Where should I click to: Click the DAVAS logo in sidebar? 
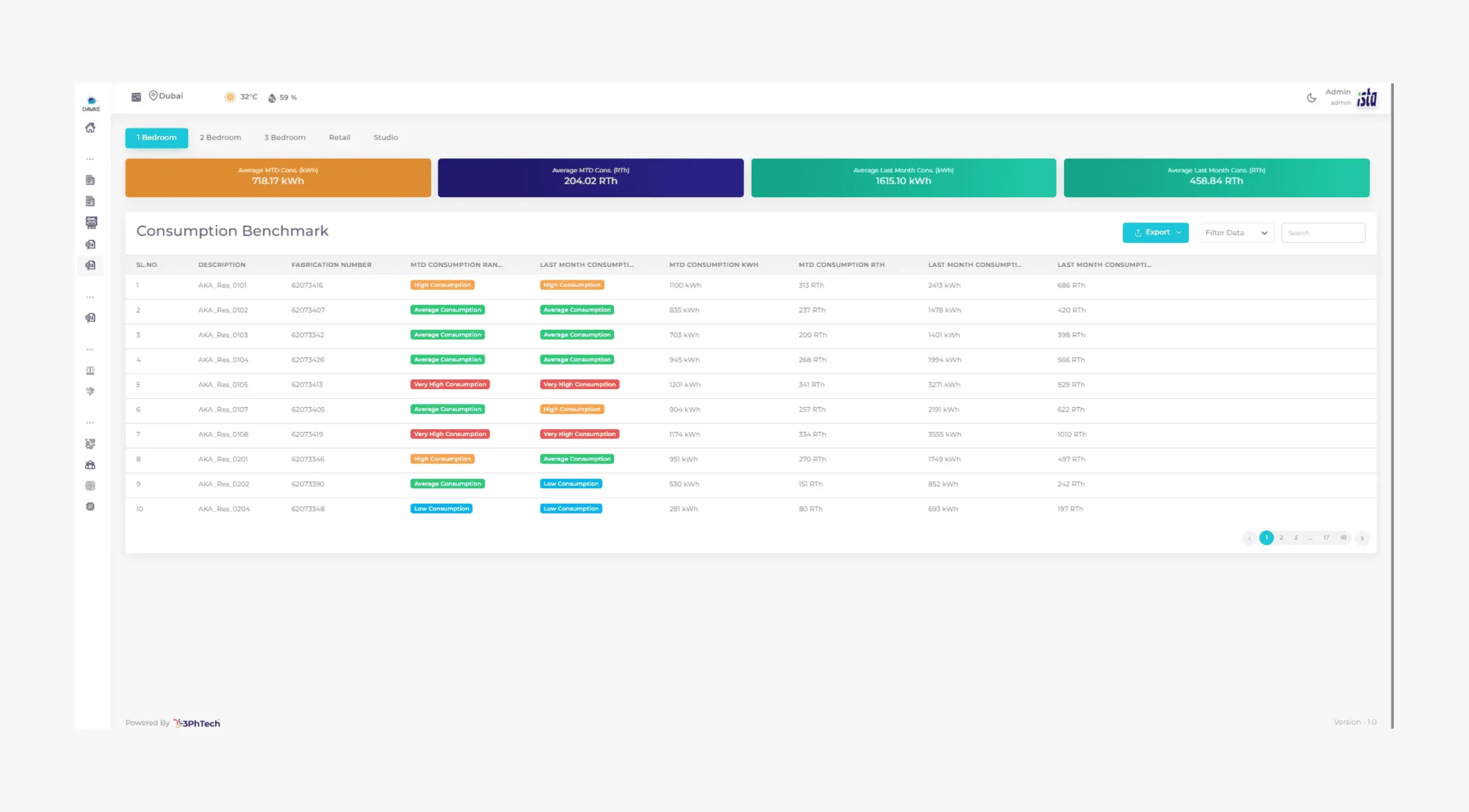(x=91, y=103)
